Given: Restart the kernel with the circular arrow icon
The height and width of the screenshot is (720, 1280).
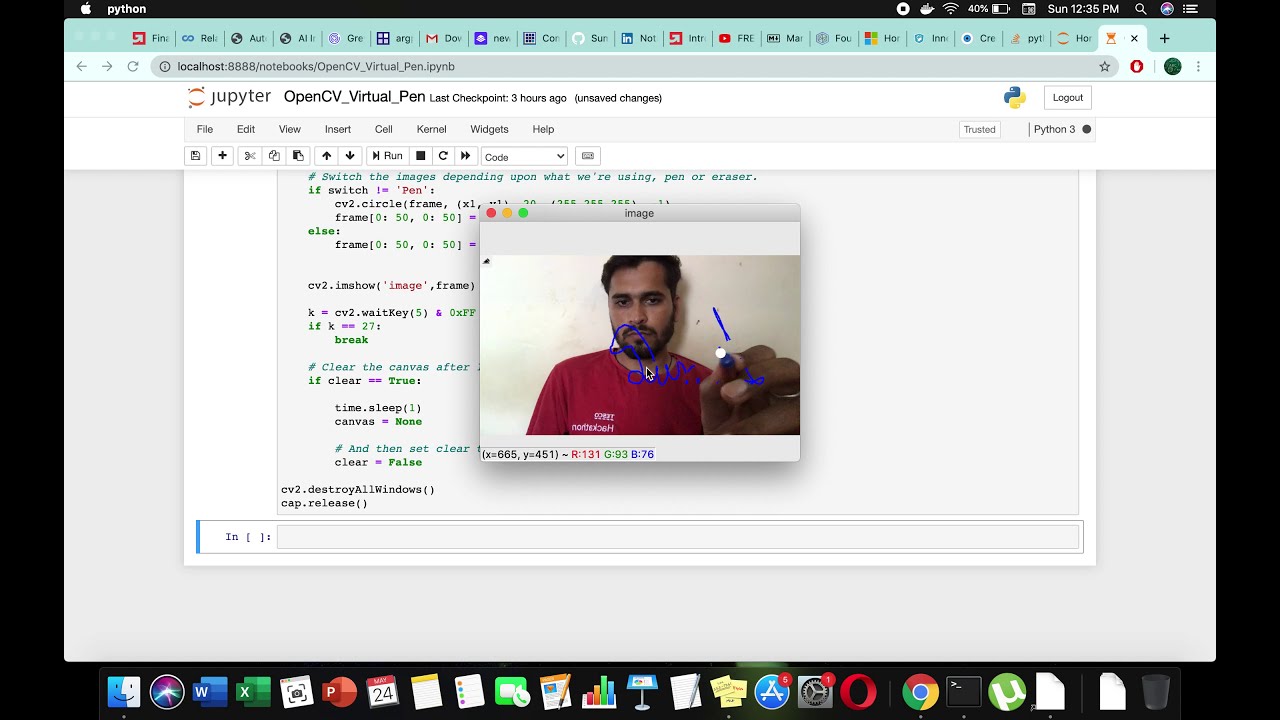Looking at the screenshot, I should tap(443, 156).
